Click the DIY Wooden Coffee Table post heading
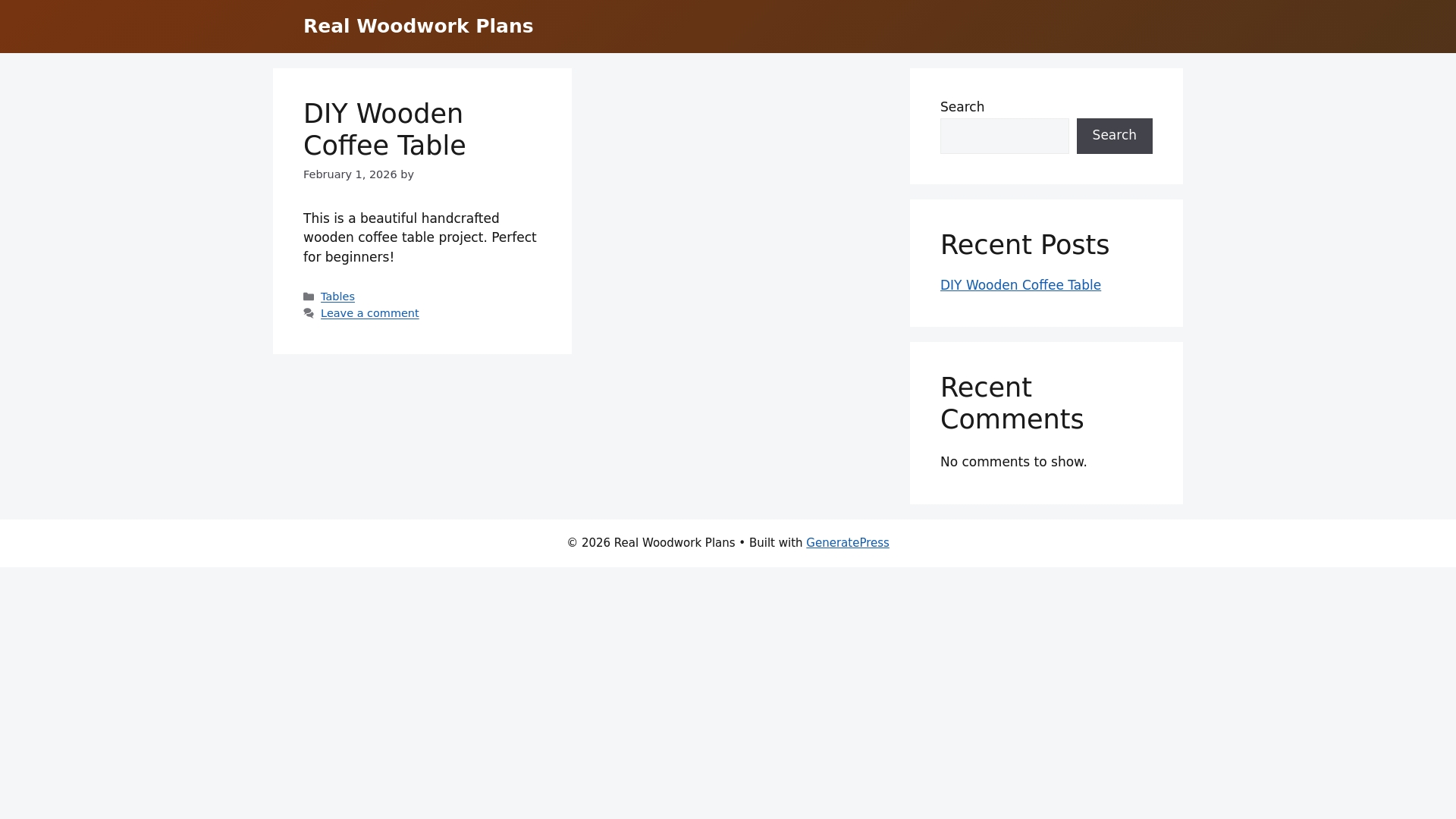 (x=384, y=129)
